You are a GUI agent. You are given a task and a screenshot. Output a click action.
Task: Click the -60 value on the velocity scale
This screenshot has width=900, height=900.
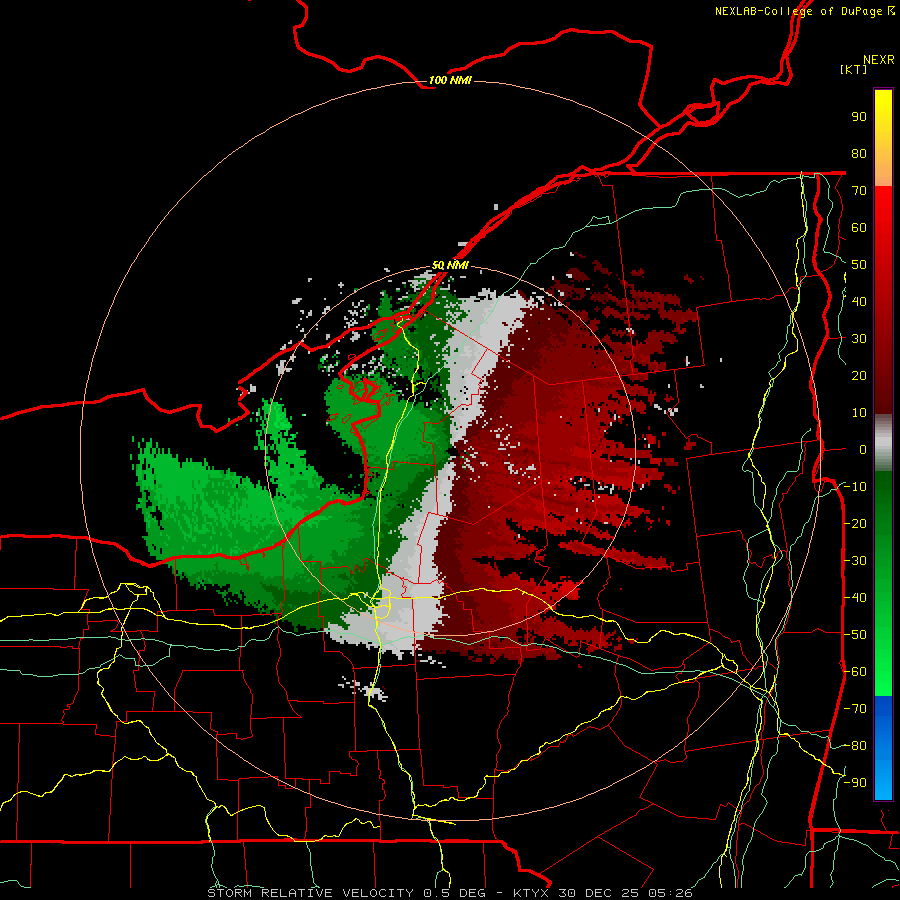pyautogui.click(x=855, y=672)
